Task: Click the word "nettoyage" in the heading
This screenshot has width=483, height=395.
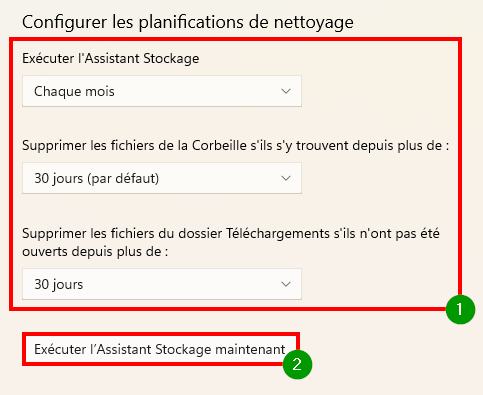Action: point(314,23)
